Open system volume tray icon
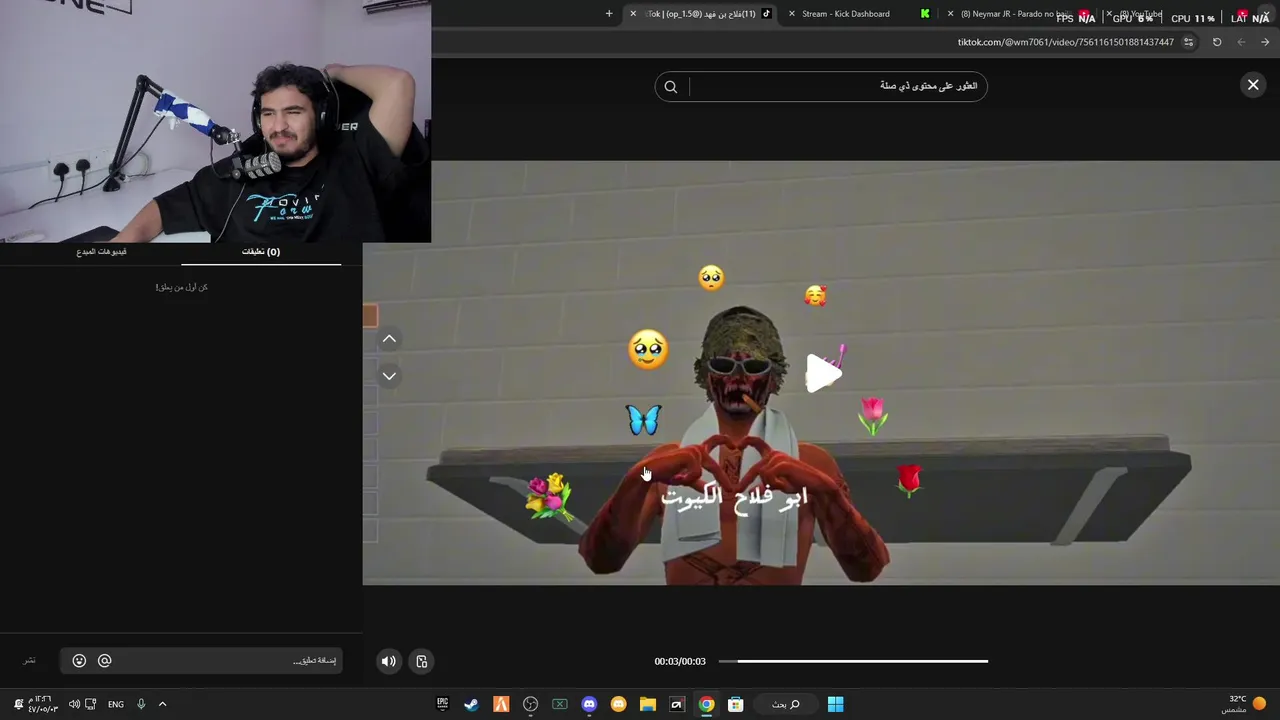This screenshot has height=720, width=1280. [x=74, y=704]
